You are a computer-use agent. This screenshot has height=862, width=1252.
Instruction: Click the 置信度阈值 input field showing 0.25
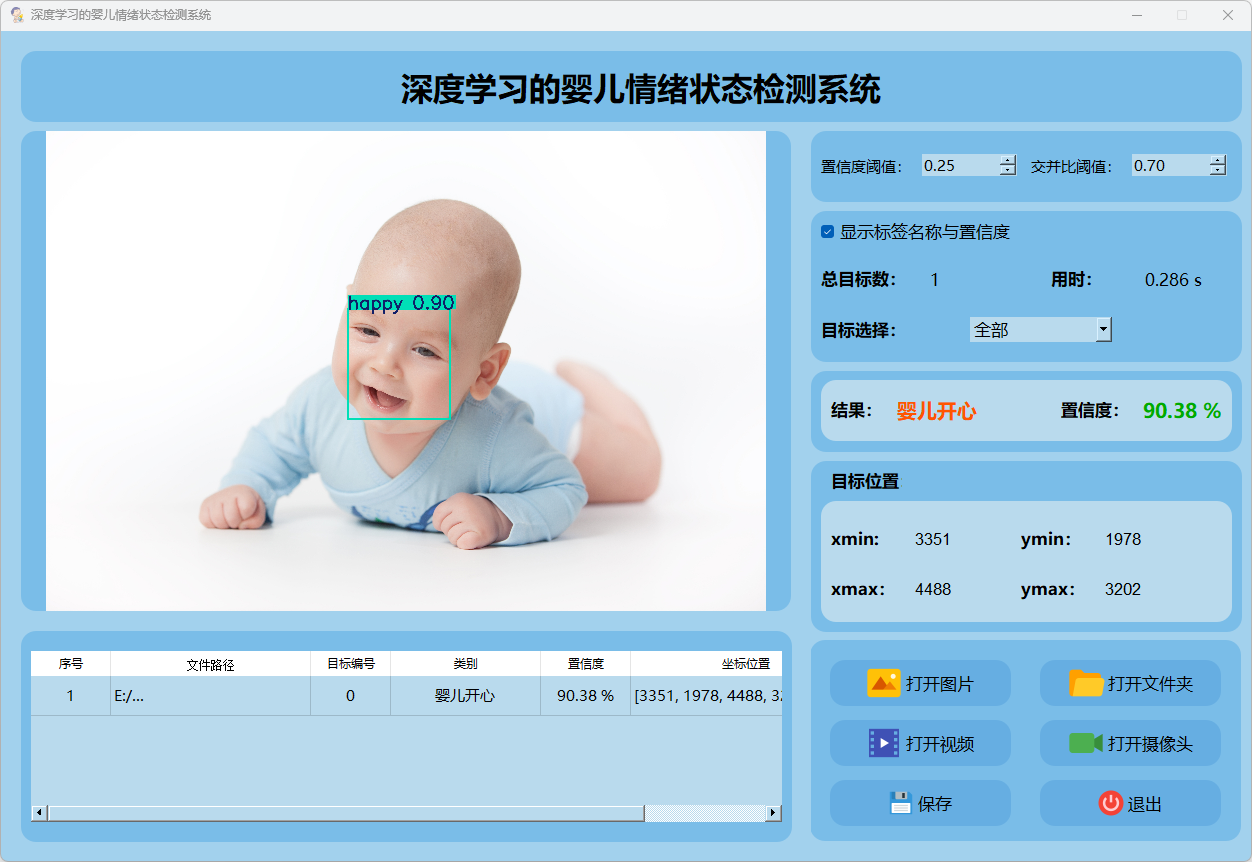[958, 165]
